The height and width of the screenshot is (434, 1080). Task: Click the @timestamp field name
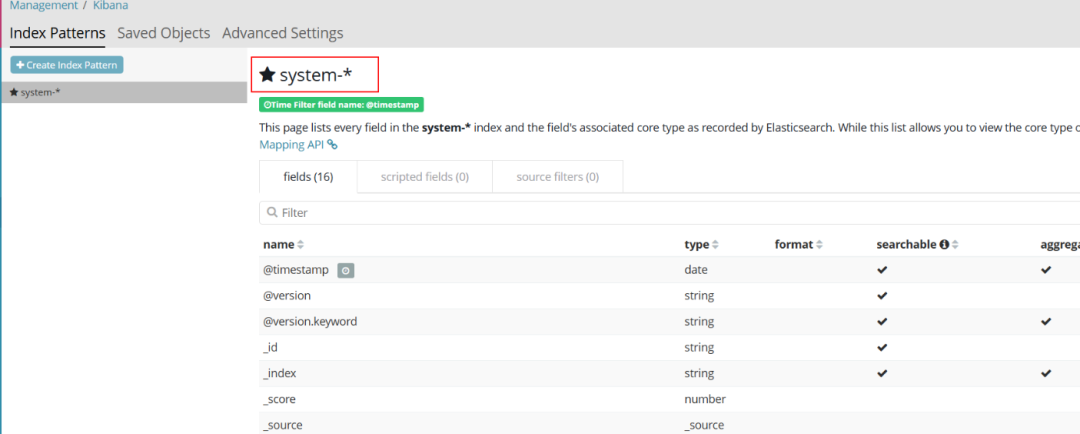click(x=295, y=270)
